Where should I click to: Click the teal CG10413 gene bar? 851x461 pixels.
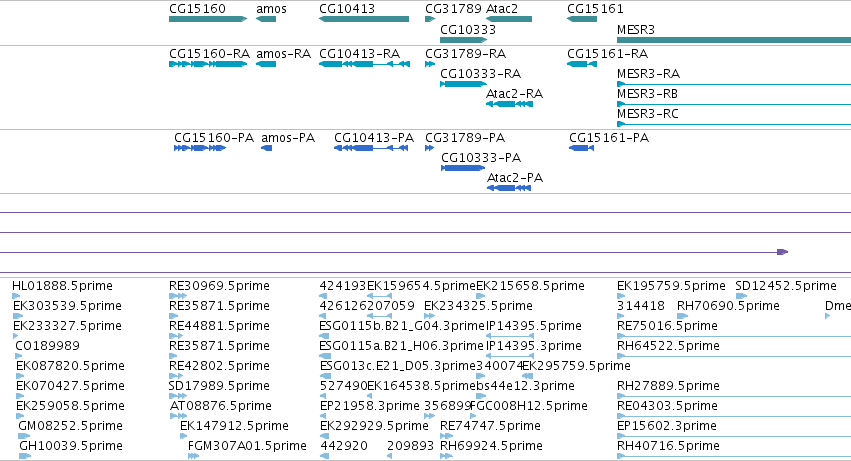pos(364,19)
